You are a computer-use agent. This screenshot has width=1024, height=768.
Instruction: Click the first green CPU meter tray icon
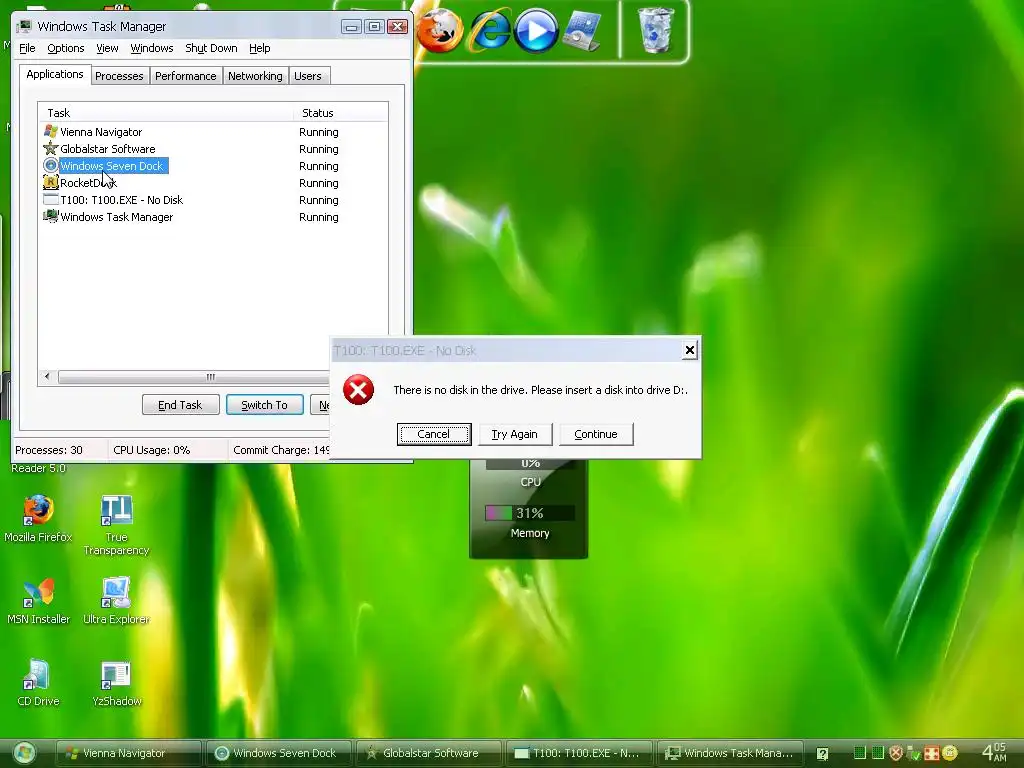point(860,753)
